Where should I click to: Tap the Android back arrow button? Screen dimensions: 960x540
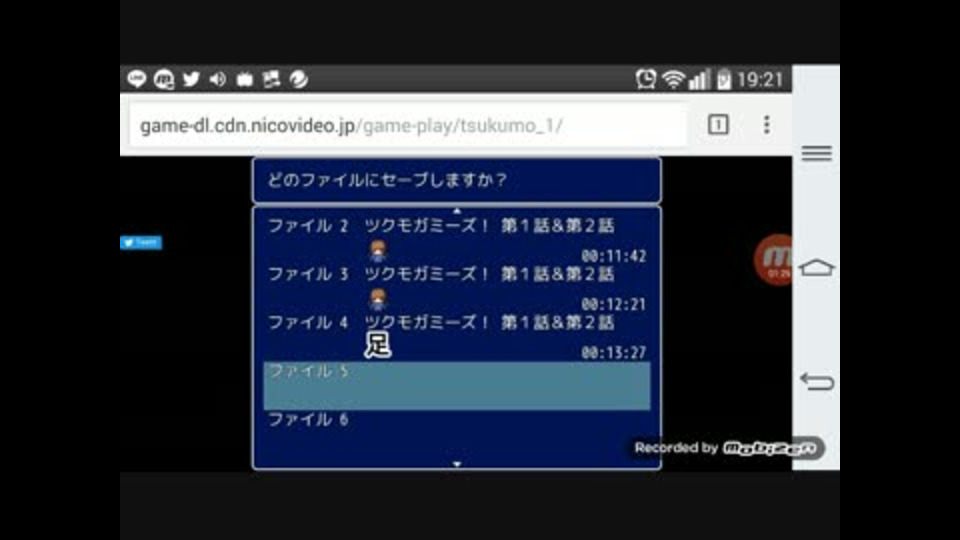pyautogui.click(x=817, y=381)
